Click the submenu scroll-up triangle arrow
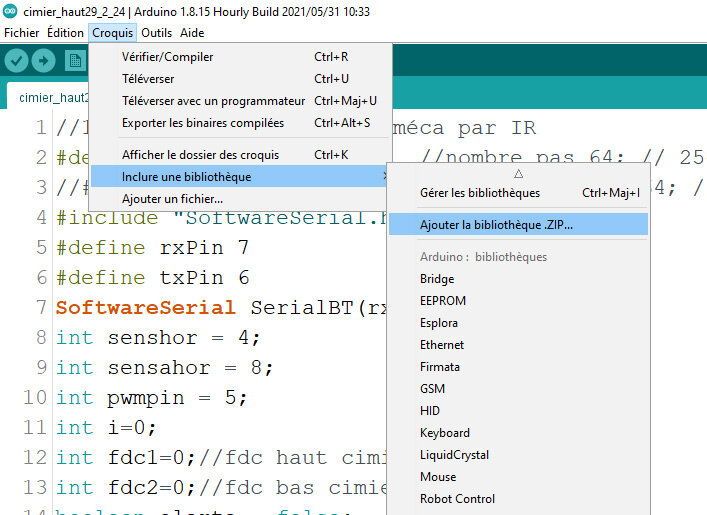This screenshot has height=515, width=707. coord(519,174)
